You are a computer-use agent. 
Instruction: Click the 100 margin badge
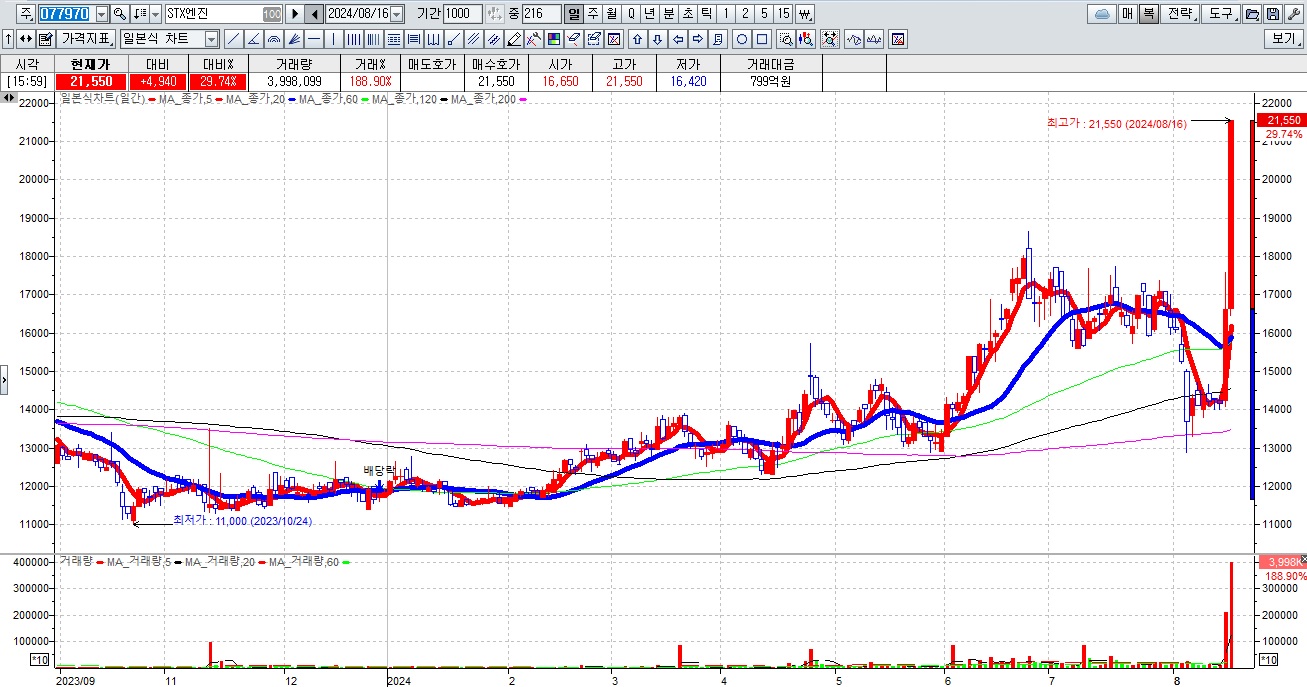click(272, 14)
